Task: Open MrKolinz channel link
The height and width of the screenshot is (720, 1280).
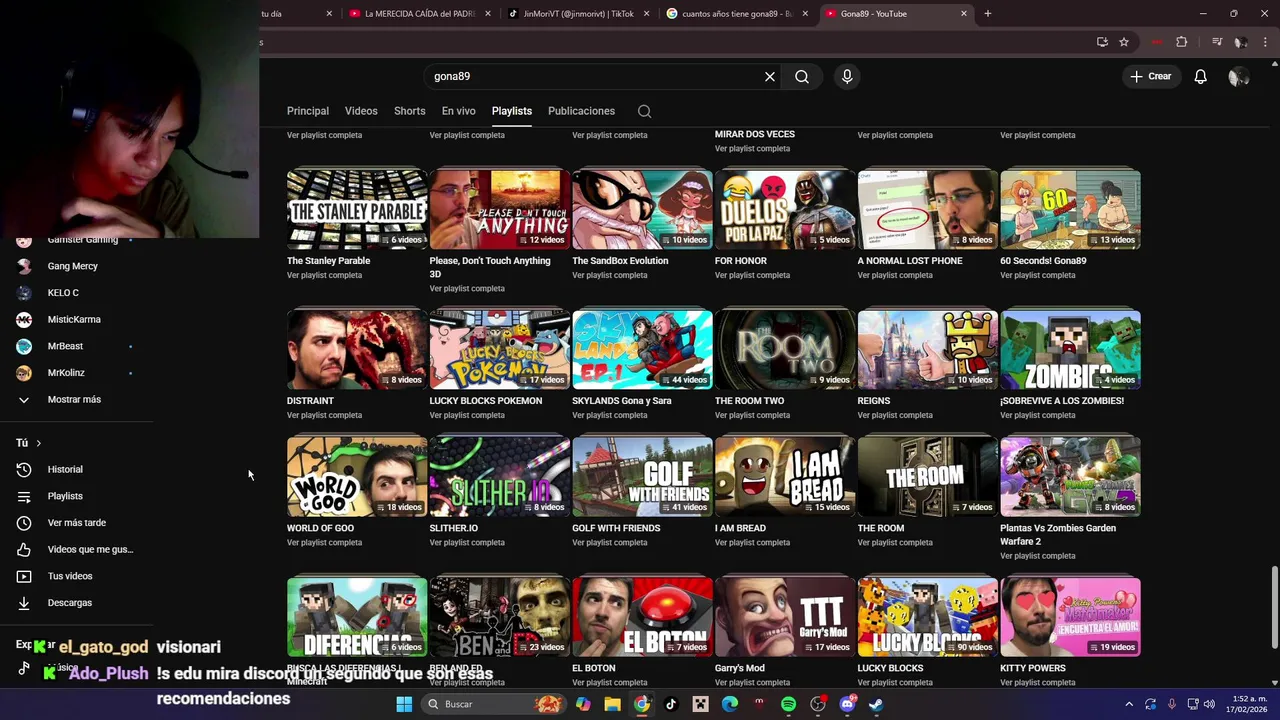Action: click(66, 373)
